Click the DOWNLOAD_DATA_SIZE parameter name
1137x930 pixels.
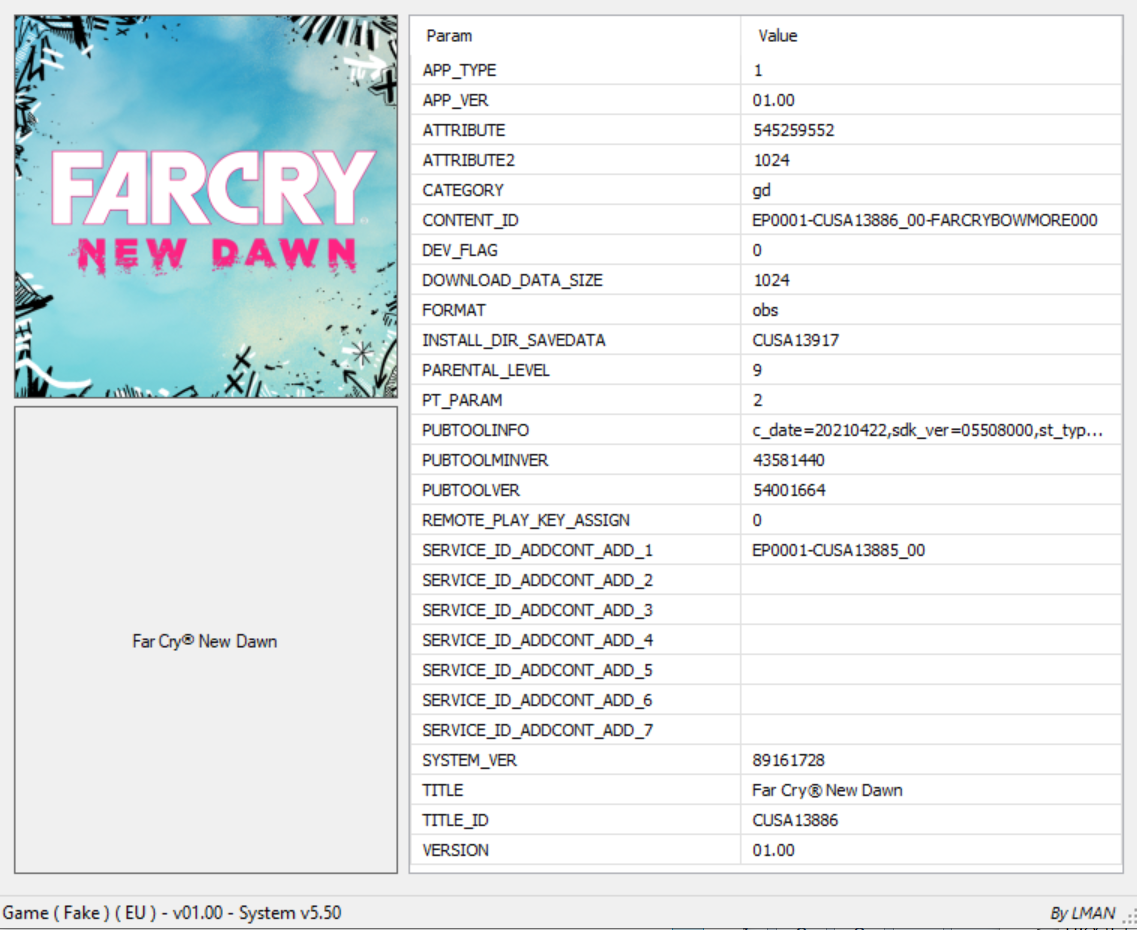[512, 281]
